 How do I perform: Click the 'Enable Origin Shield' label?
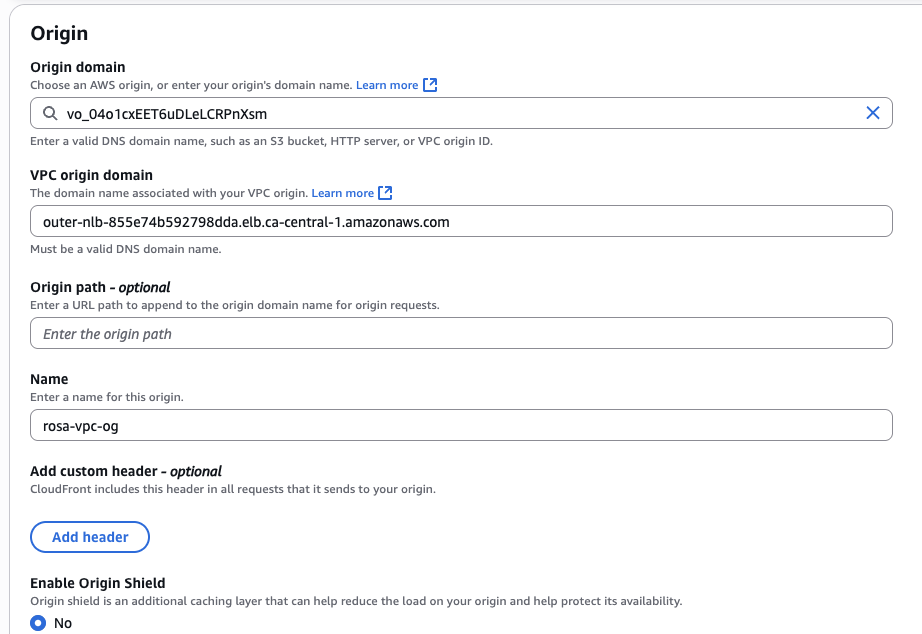(x=98, y=583)
